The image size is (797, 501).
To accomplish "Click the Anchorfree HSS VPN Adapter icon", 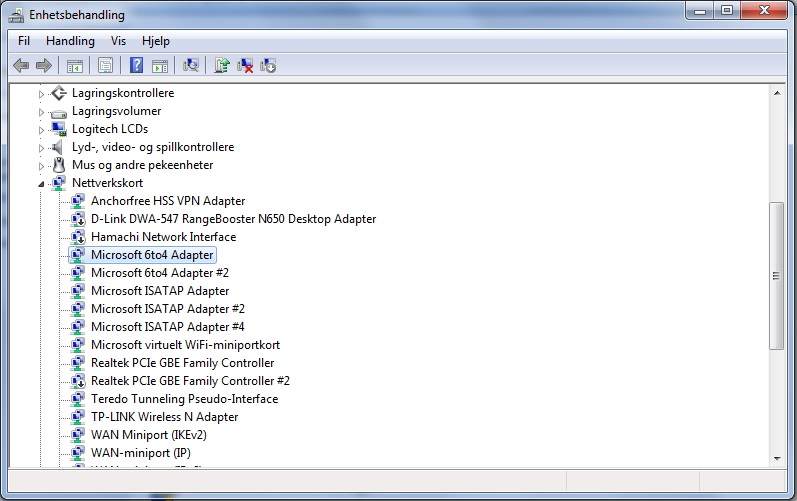I will [x=78, y=201].
